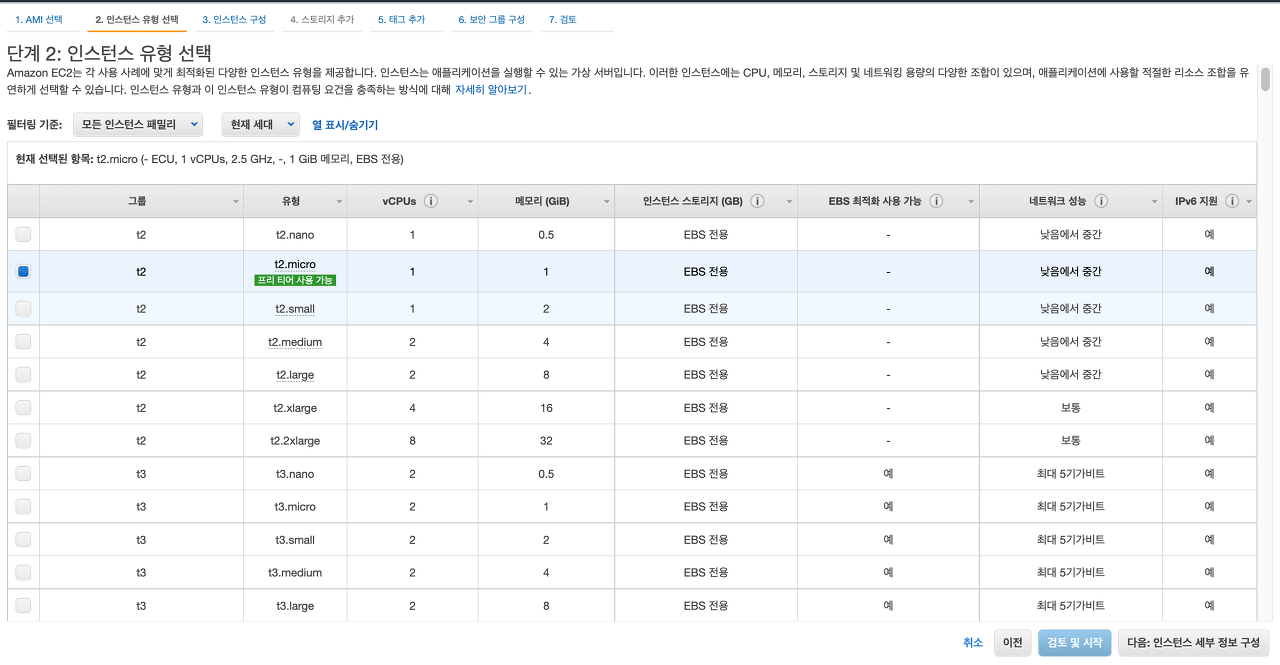
Task: Click memory value 16 in t2.xlarge row
Action: 546,408
